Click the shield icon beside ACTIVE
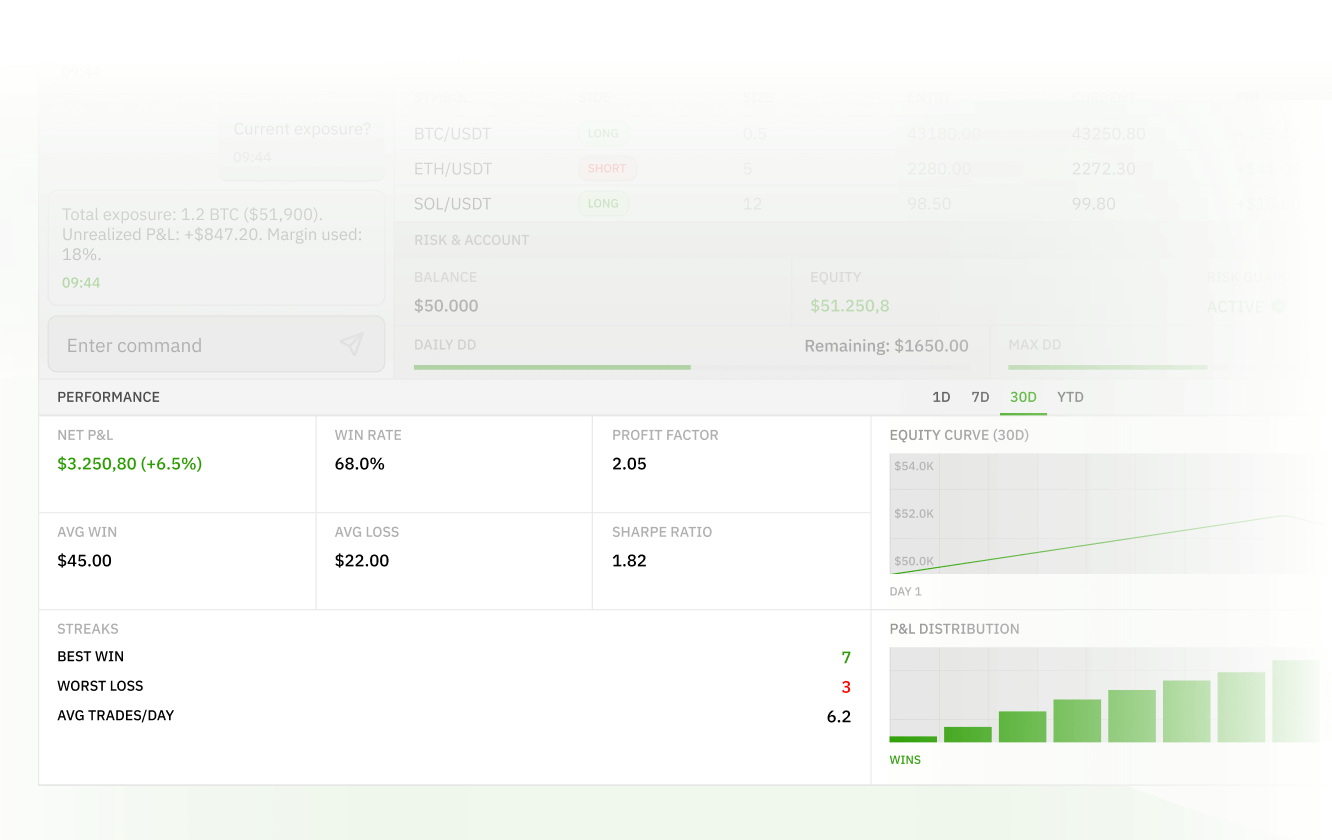The height and width of the screenshot is (840, 1332). pyautogui.click(x=1279, y=306)
